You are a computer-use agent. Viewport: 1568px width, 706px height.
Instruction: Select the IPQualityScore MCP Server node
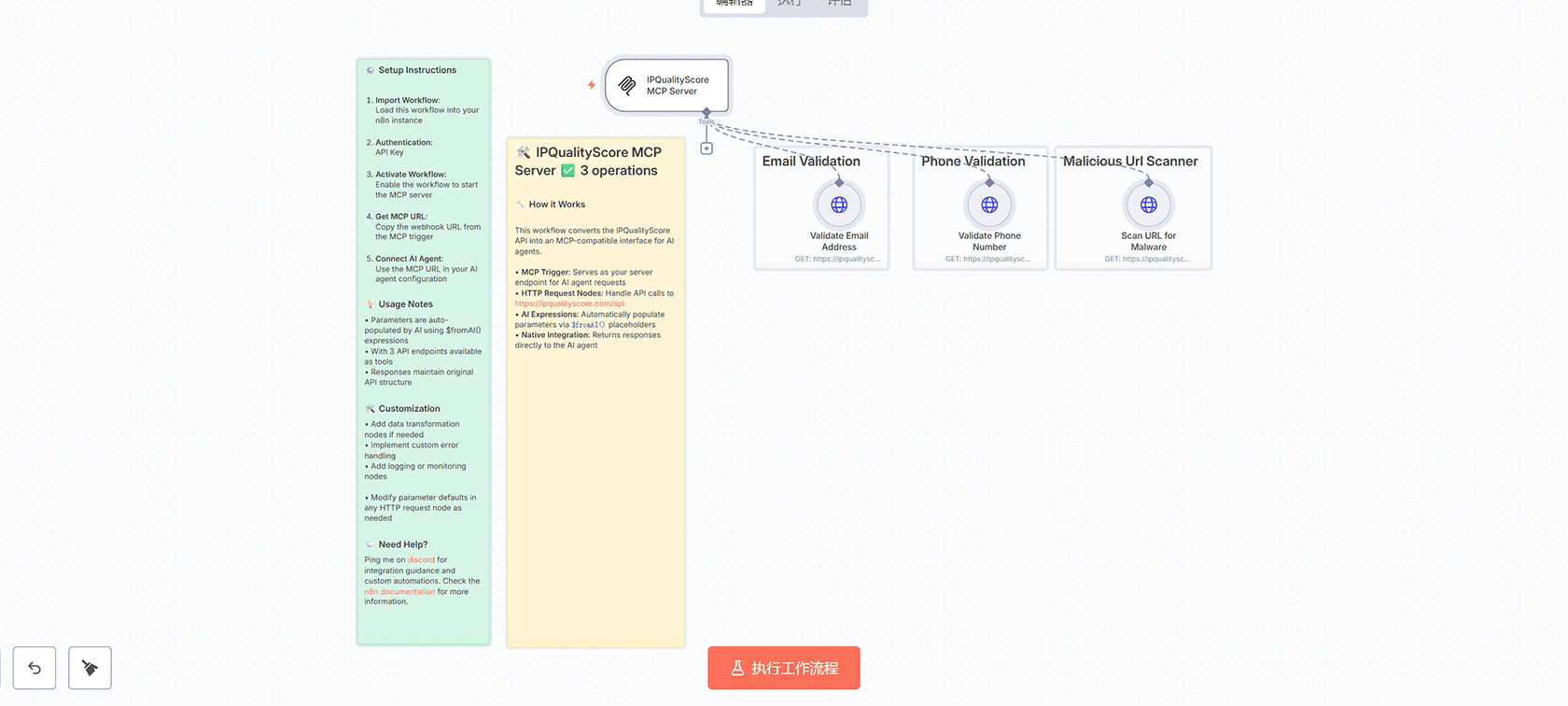pyautogui.click(x=666, y=86)
